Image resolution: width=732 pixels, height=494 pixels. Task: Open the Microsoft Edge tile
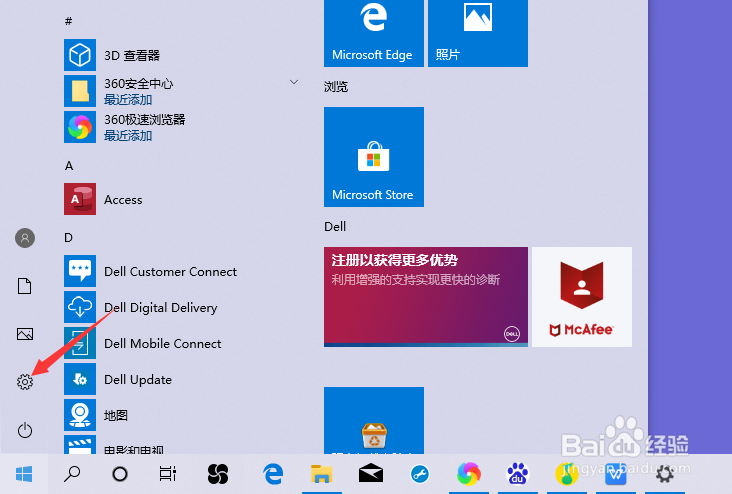[x=374, y=33]
